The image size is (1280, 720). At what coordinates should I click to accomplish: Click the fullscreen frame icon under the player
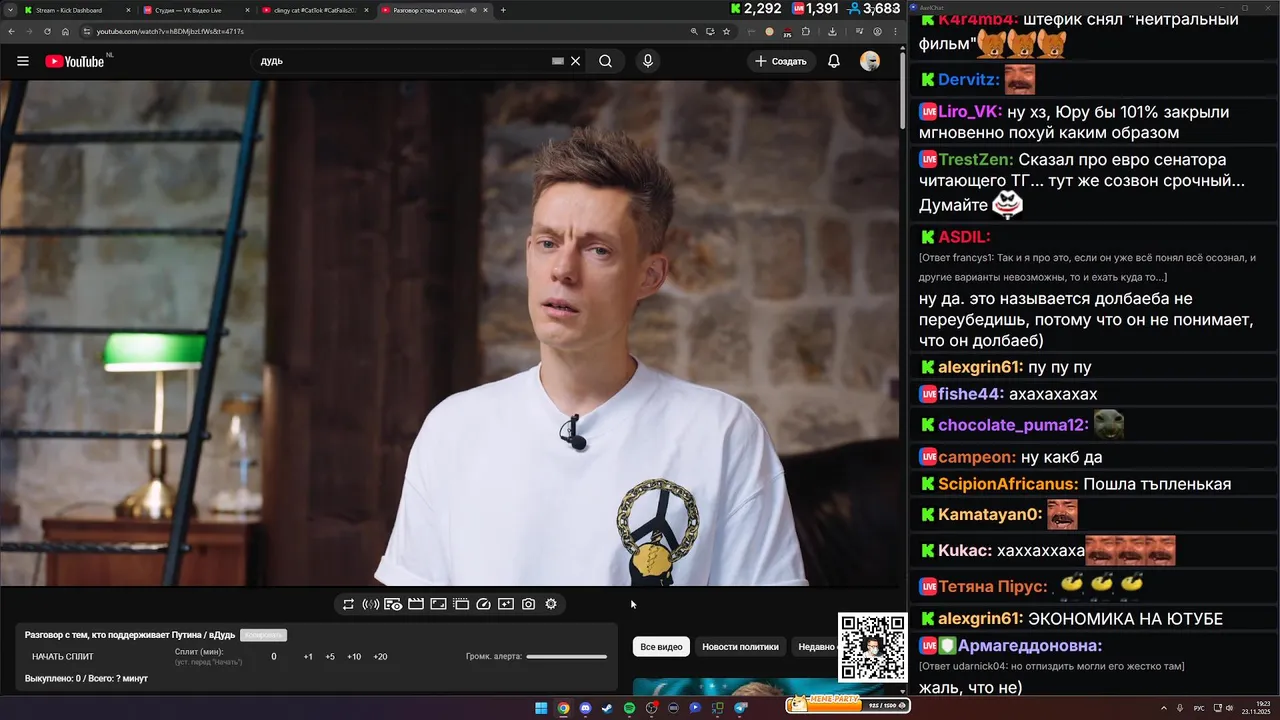pos(438,604)
